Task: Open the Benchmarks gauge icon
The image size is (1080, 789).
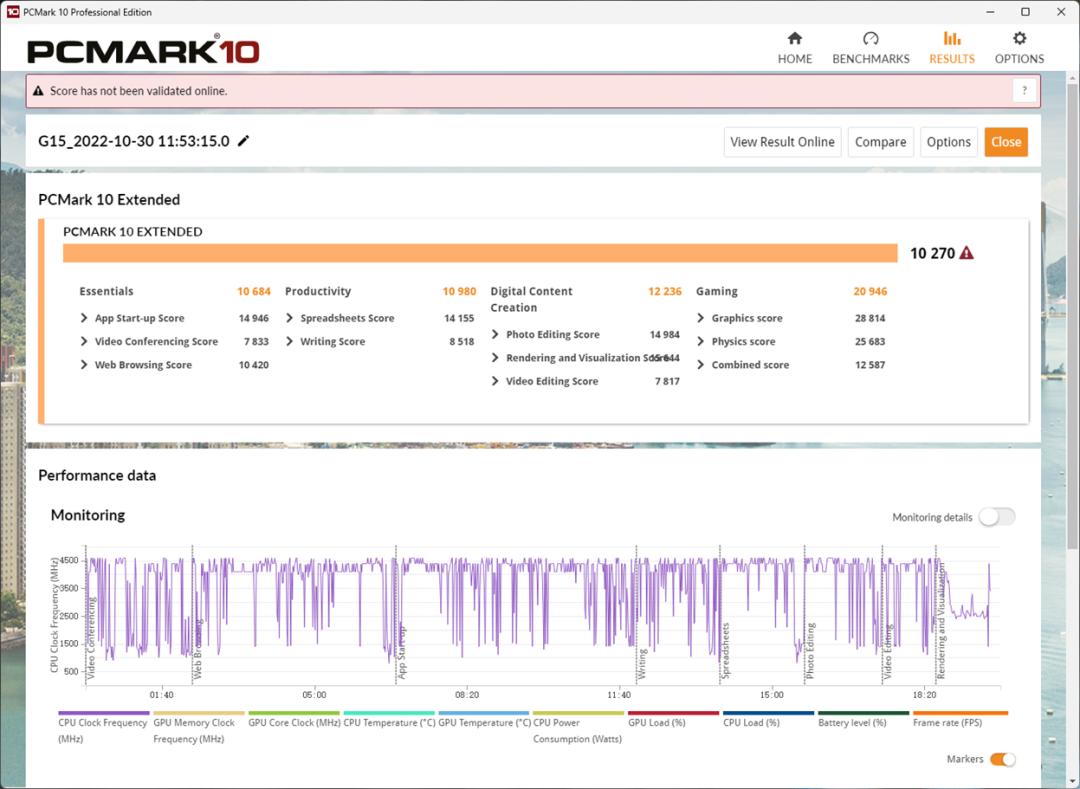Action: coord(870,39)
